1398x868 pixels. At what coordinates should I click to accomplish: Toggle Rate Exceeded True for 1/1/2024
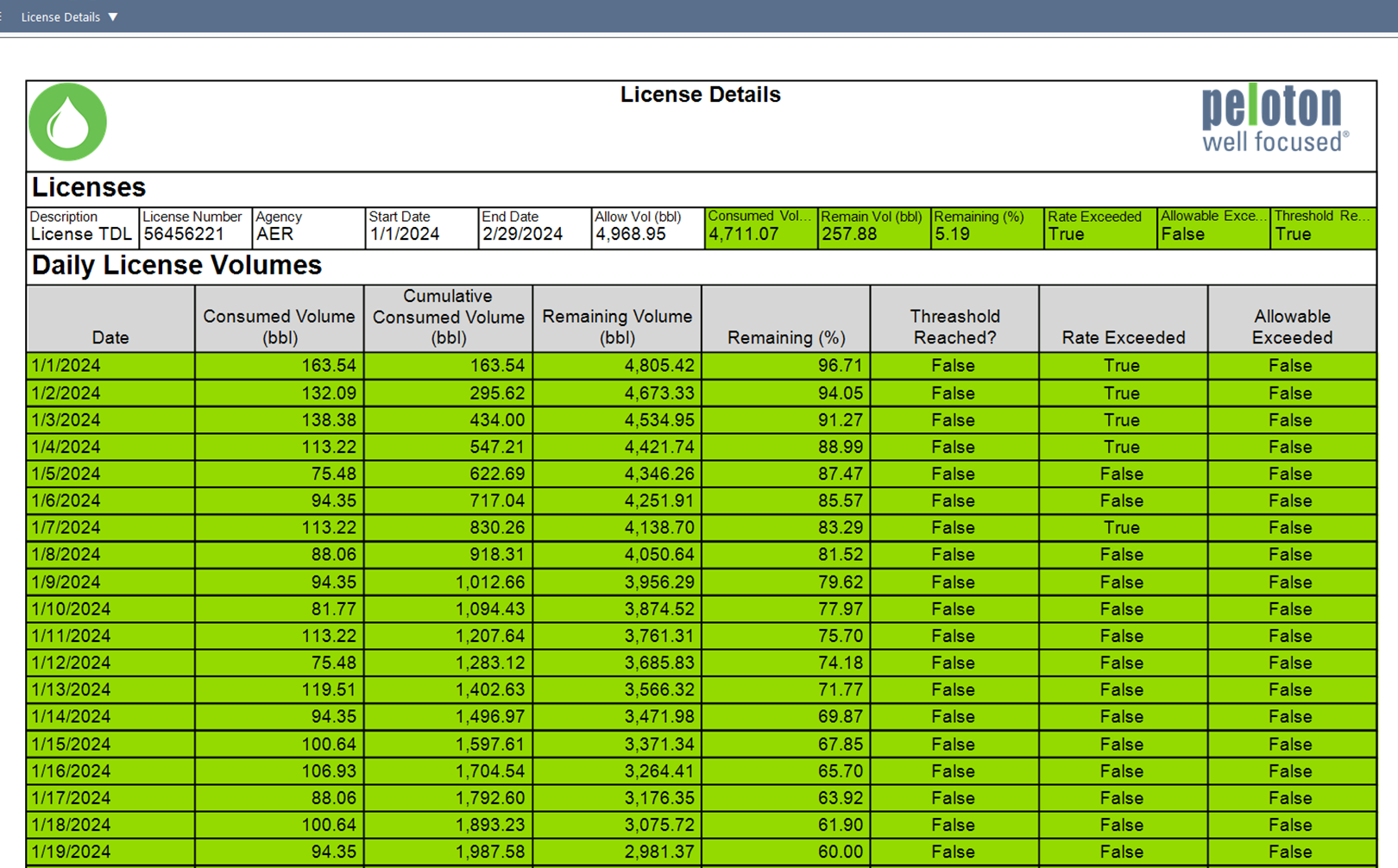[1121, 365]
